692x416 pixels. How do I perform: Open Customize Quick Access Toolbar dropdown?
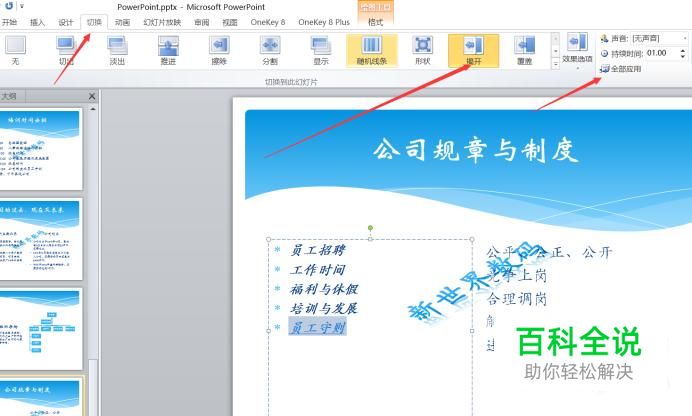(x=22, y=7)
